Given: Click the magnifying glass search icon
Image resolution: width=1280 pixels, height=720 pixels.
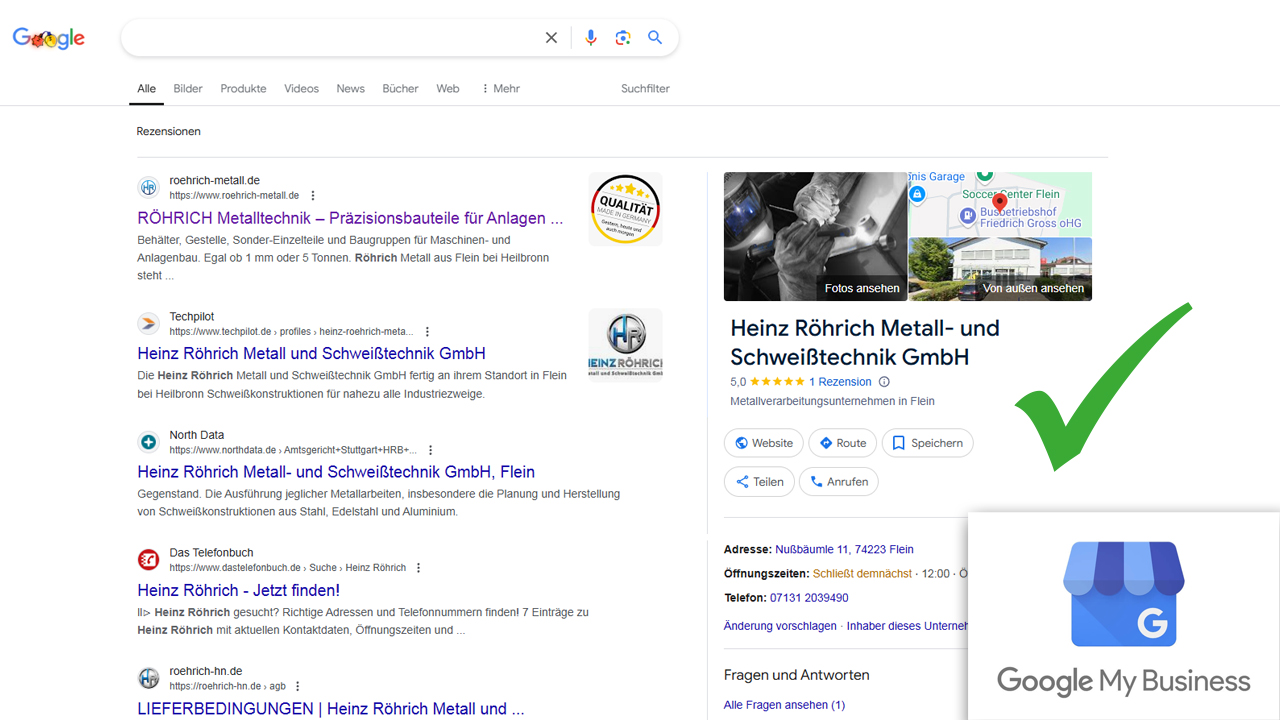Looking at the screenshot, I should point(655,38).
